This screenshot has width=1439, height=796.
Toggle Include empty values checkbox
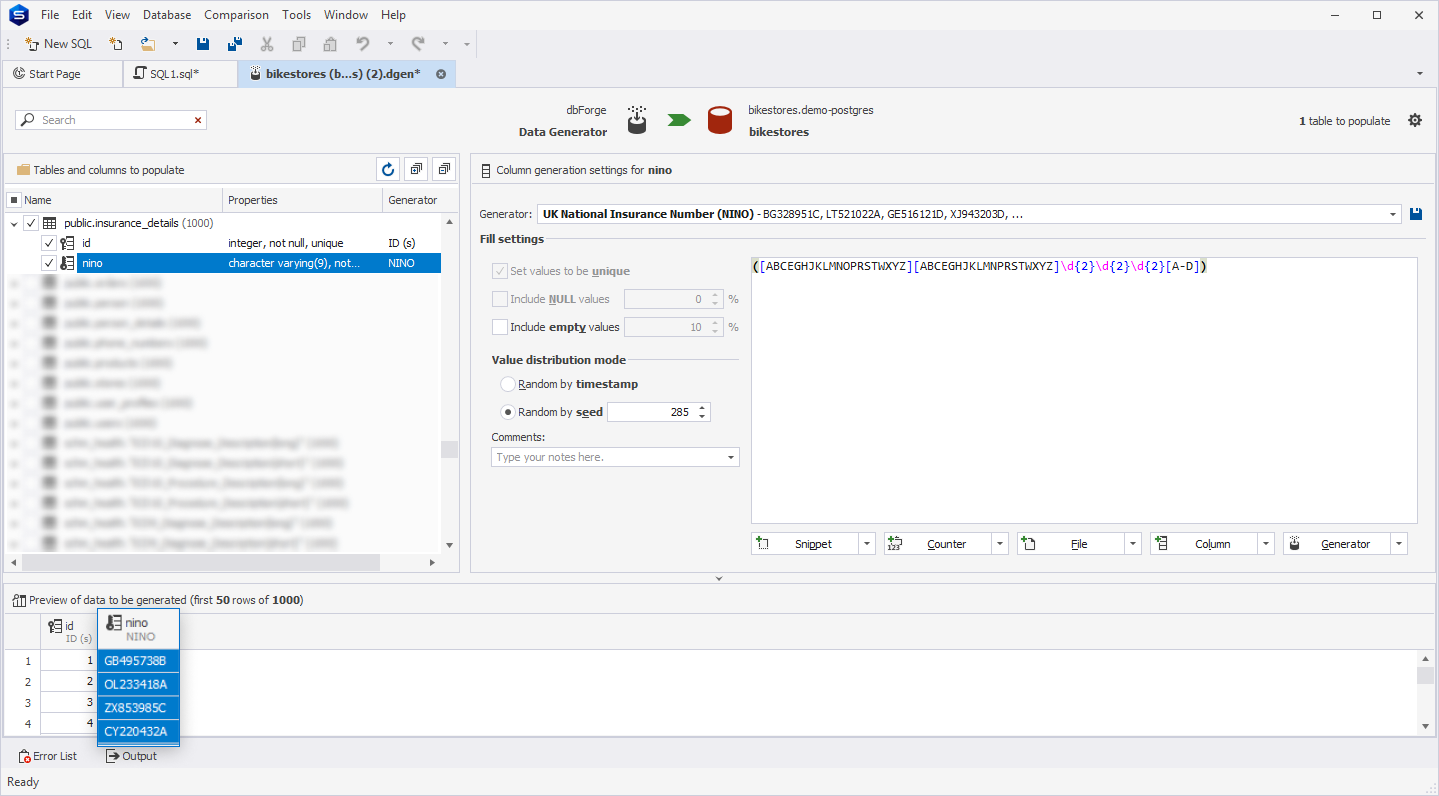pos(500,327)
